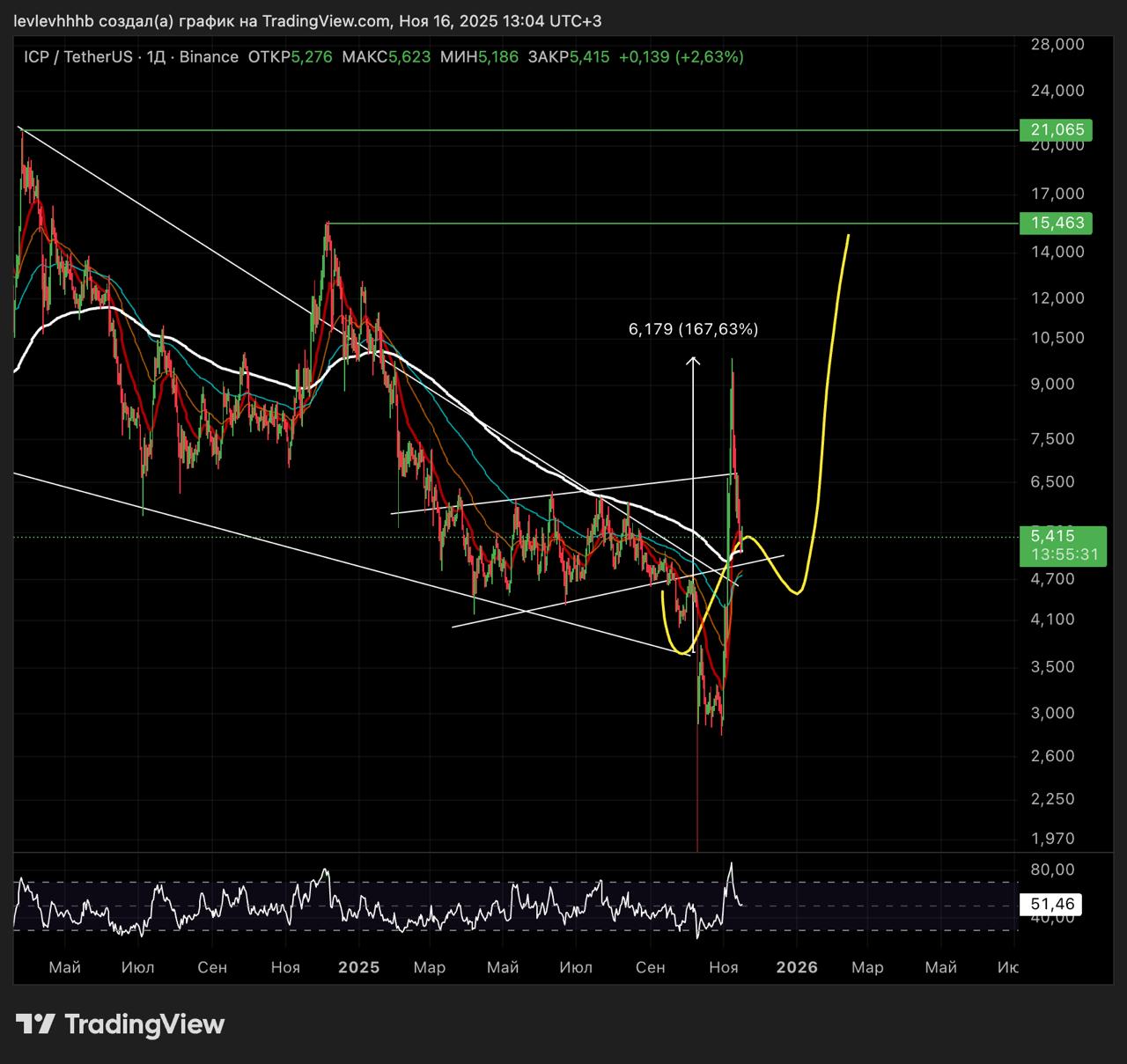Click the 17,000 price axis label
The image size is (1127, 1064).
1057,194
